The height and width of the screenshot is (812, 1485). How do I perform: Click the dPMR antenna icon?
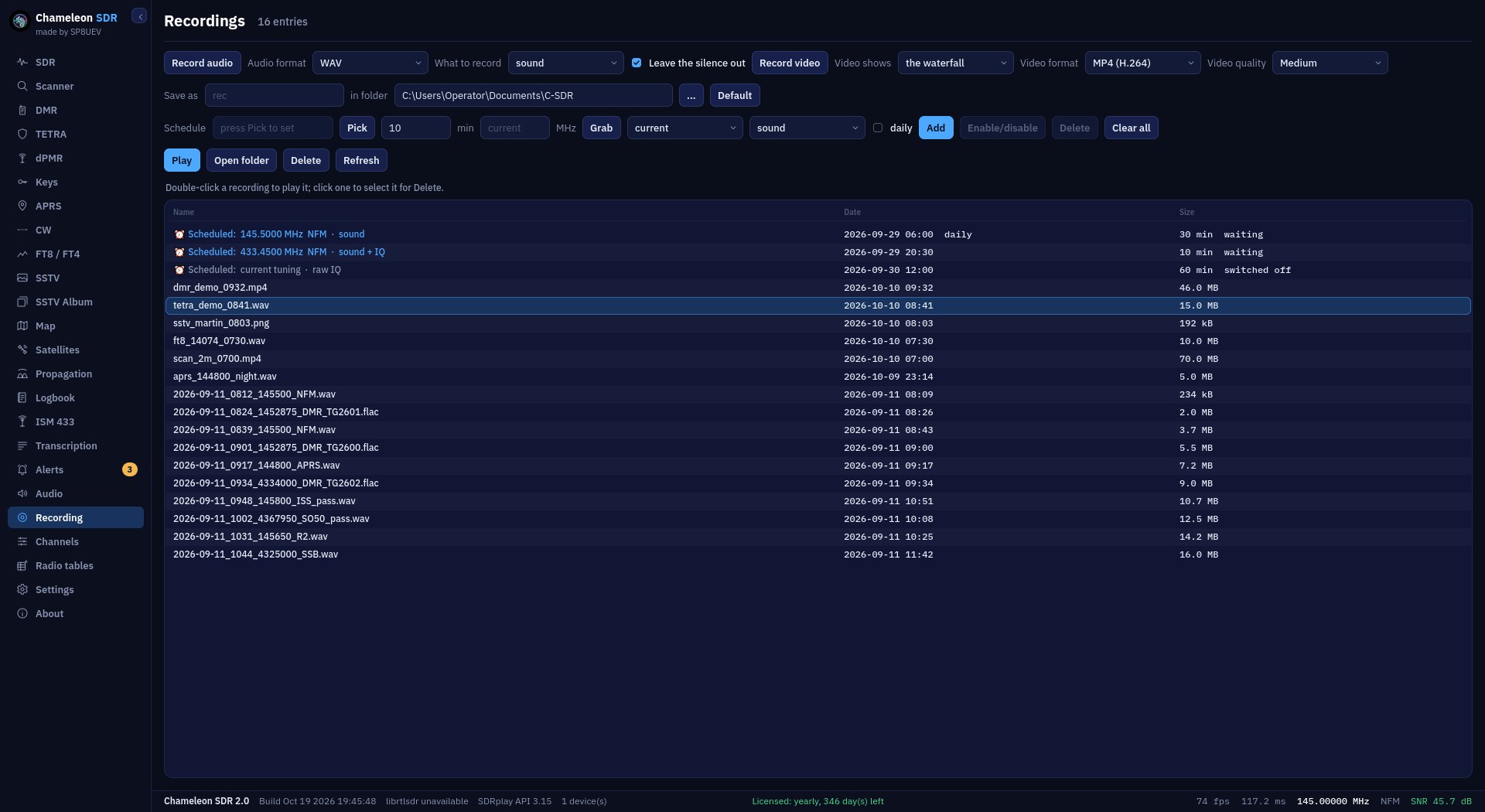pos(22,159)
